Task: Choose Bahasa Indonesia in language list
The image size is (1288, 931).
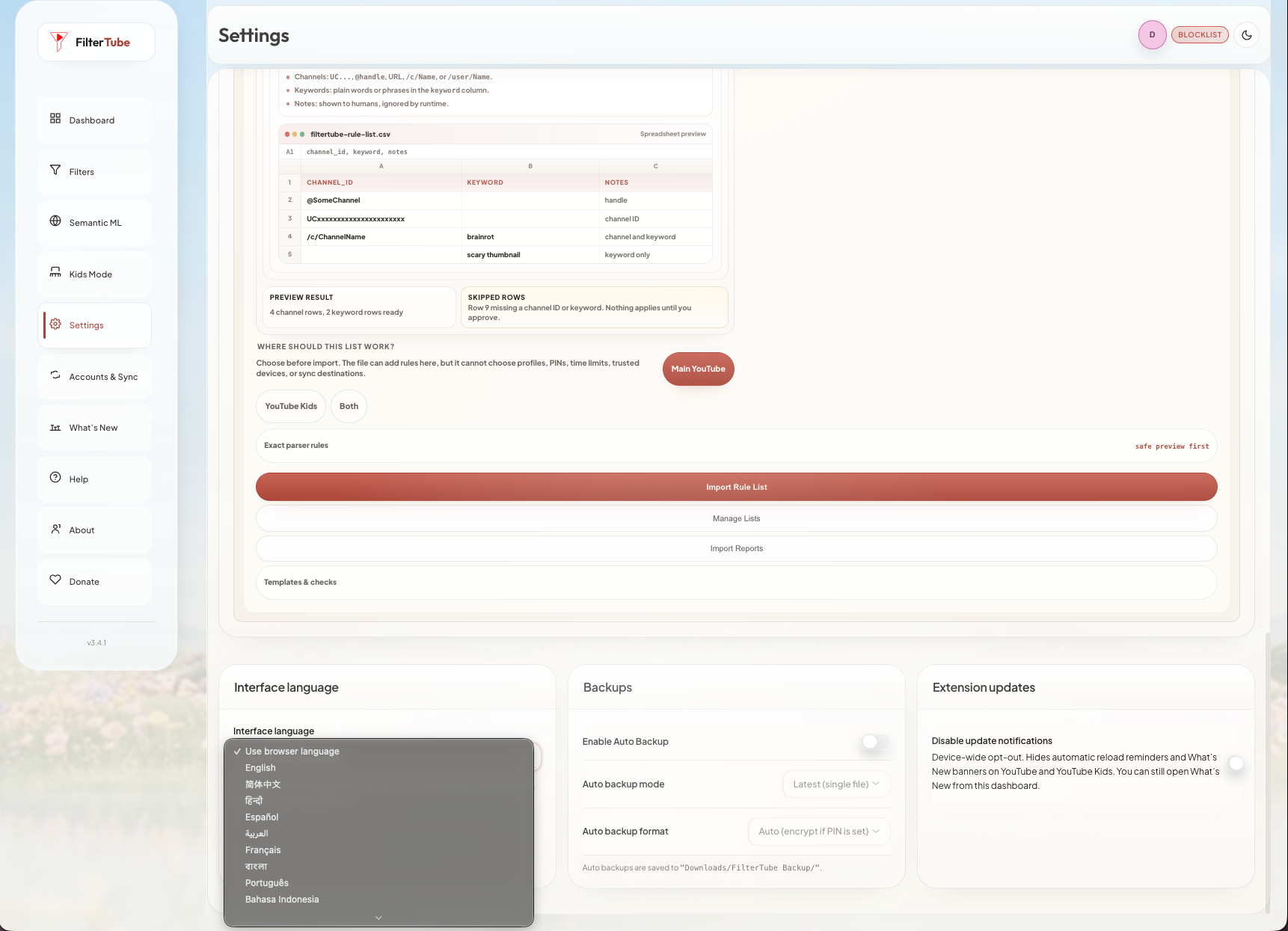Action: (x=378, y=900)
